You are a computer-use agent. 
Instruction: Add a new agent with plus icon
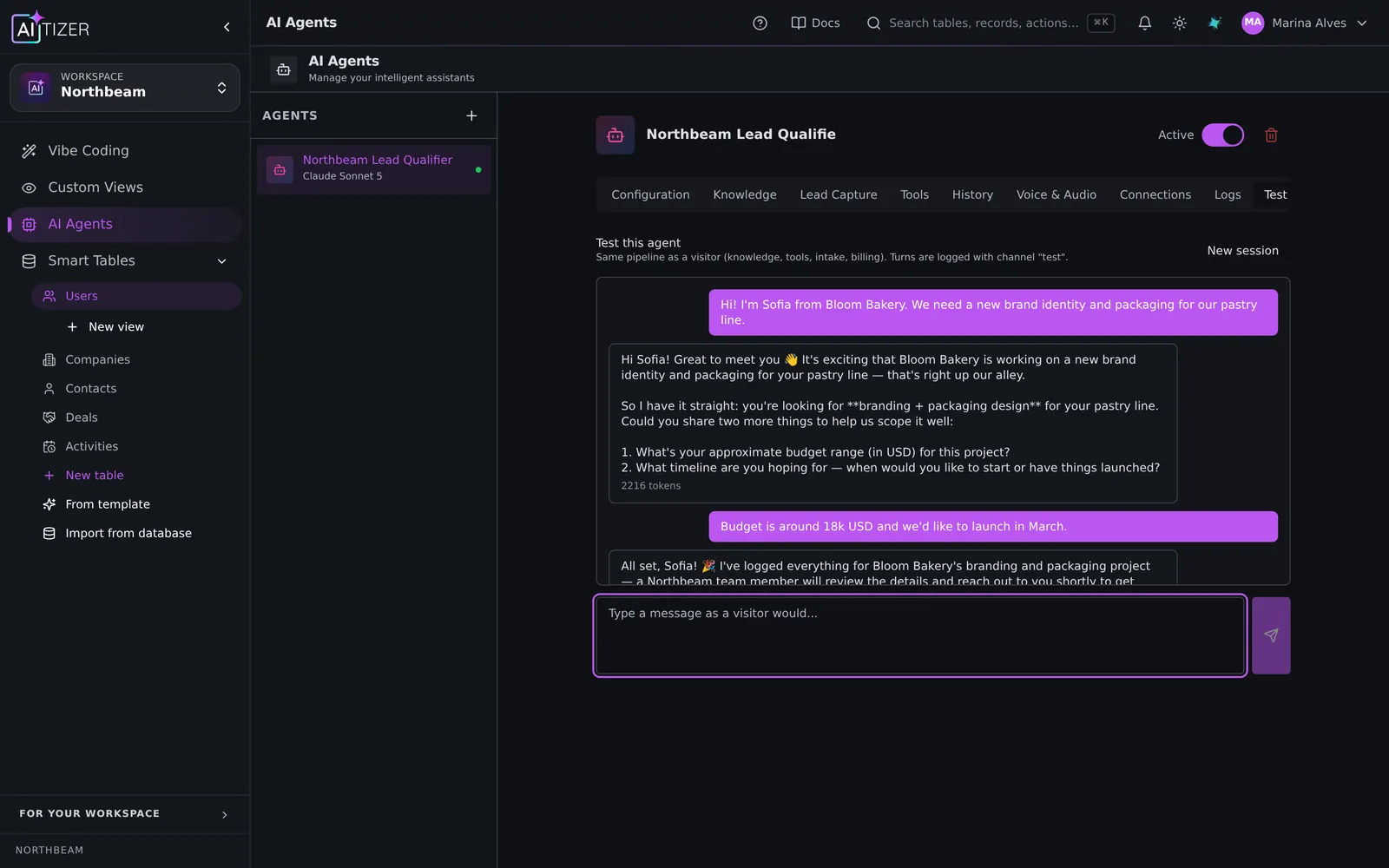(x=471, y=115)
